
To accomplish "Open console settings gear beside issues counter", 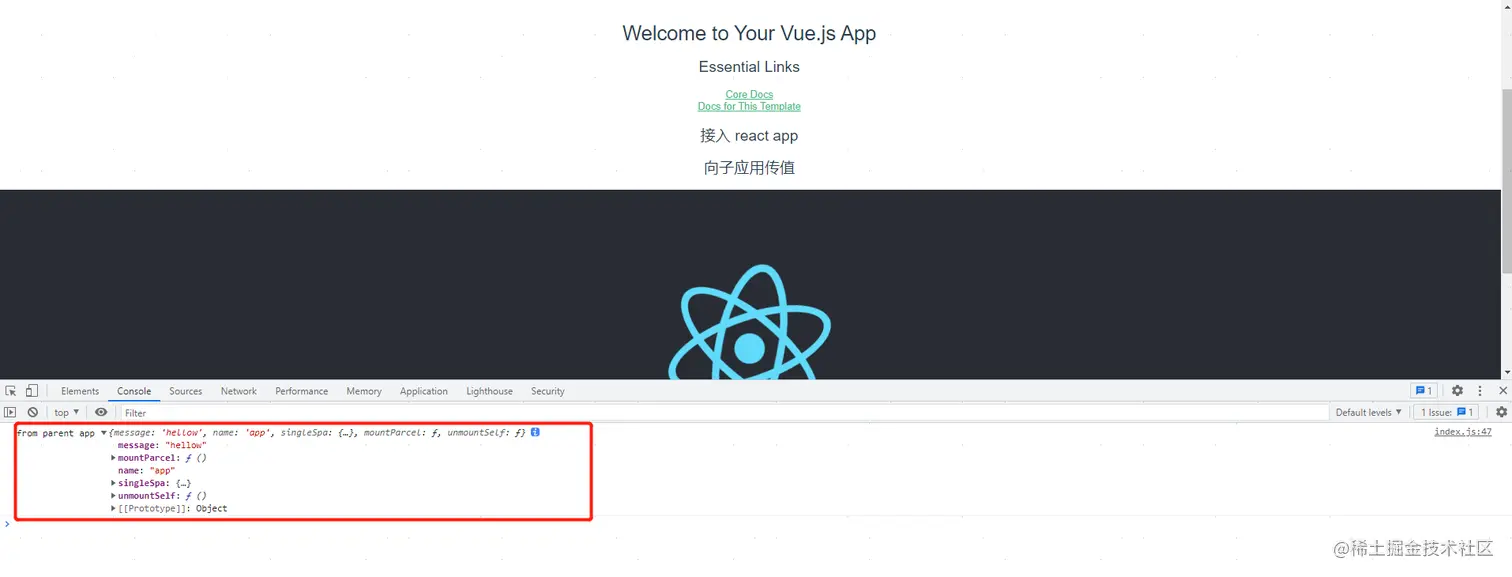I will point(1501,412).
